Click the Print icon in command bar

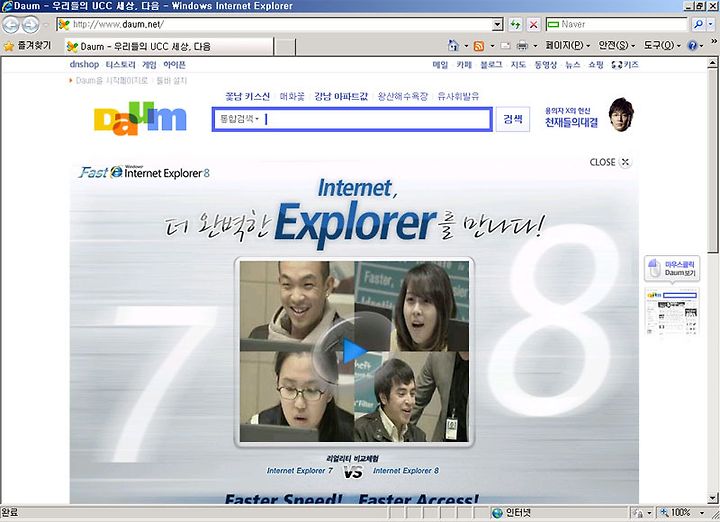pos(522,45)
